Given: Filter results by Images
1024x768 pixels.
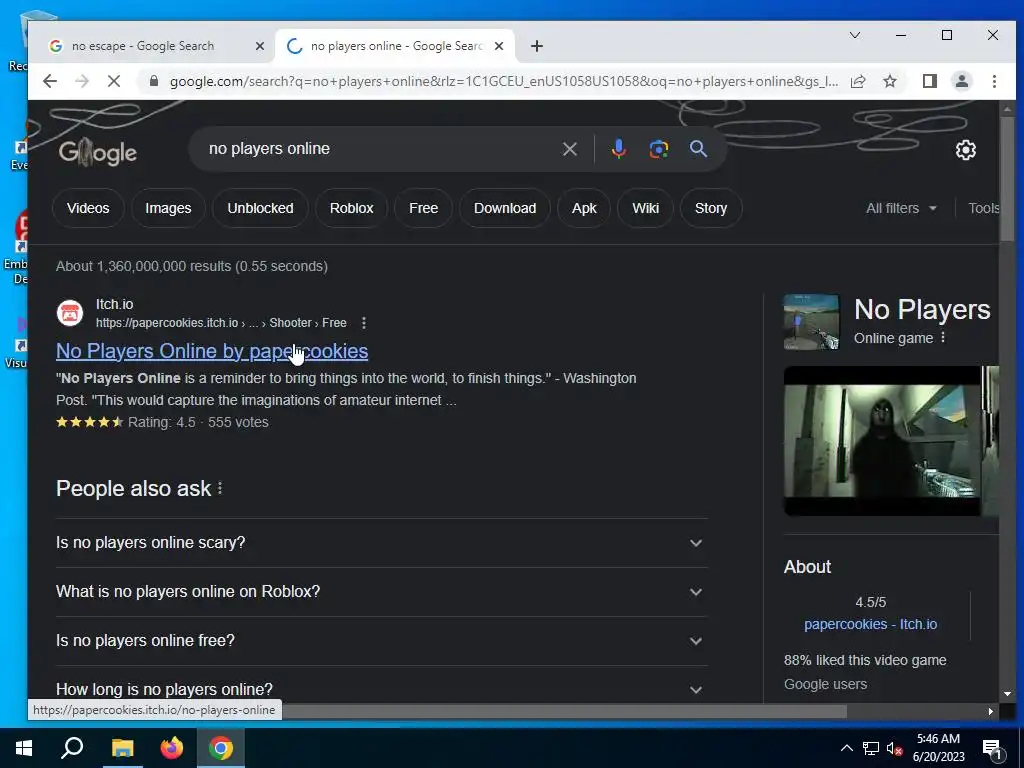Looking at the screenshot, I should coord(168,208).
